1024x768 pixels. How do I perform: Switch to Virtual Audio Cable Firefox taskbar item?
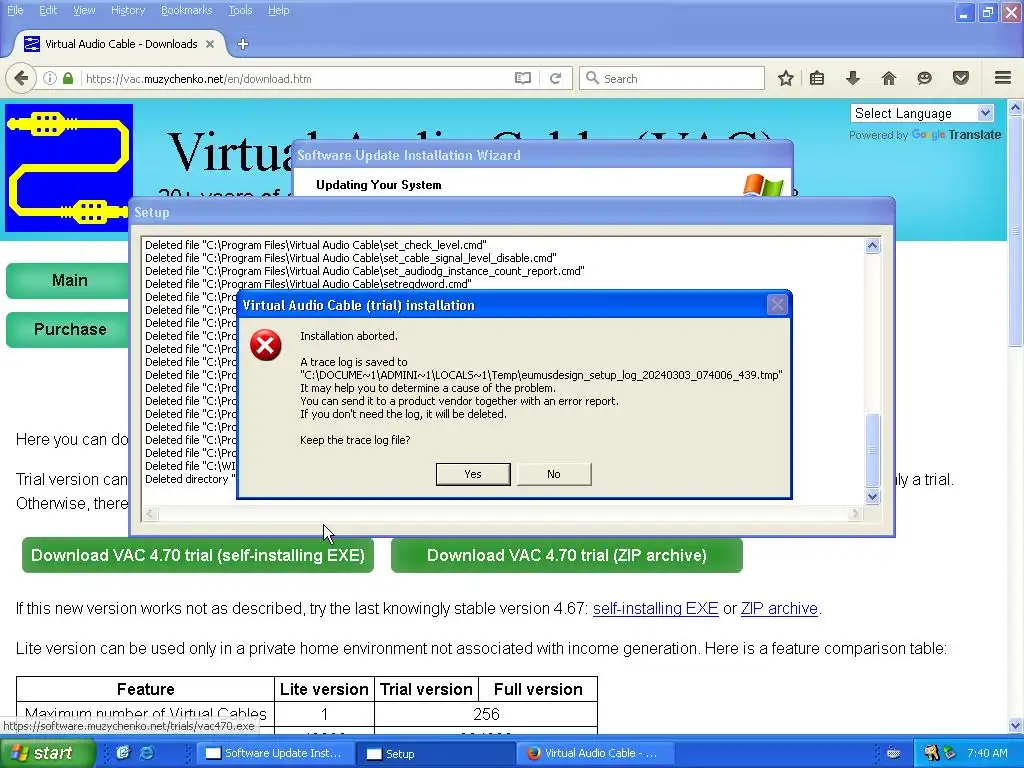(594, 754)
